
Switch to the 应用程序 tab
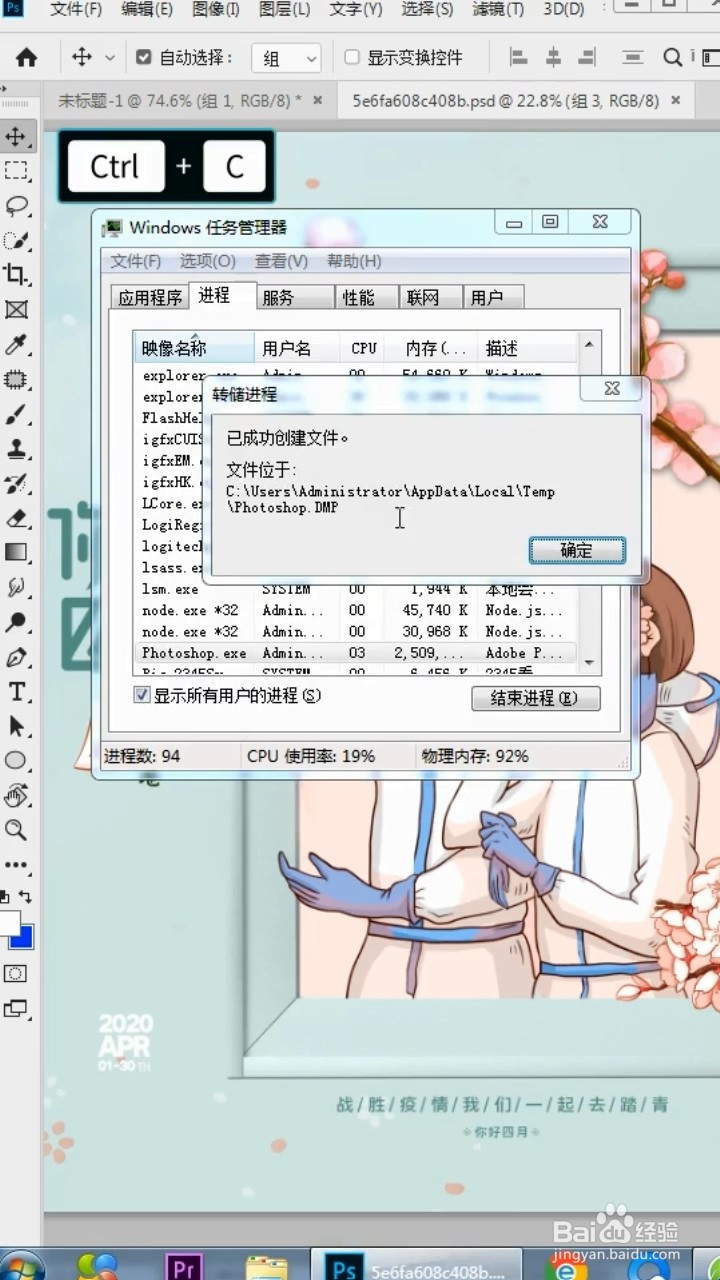click(150, 297)
